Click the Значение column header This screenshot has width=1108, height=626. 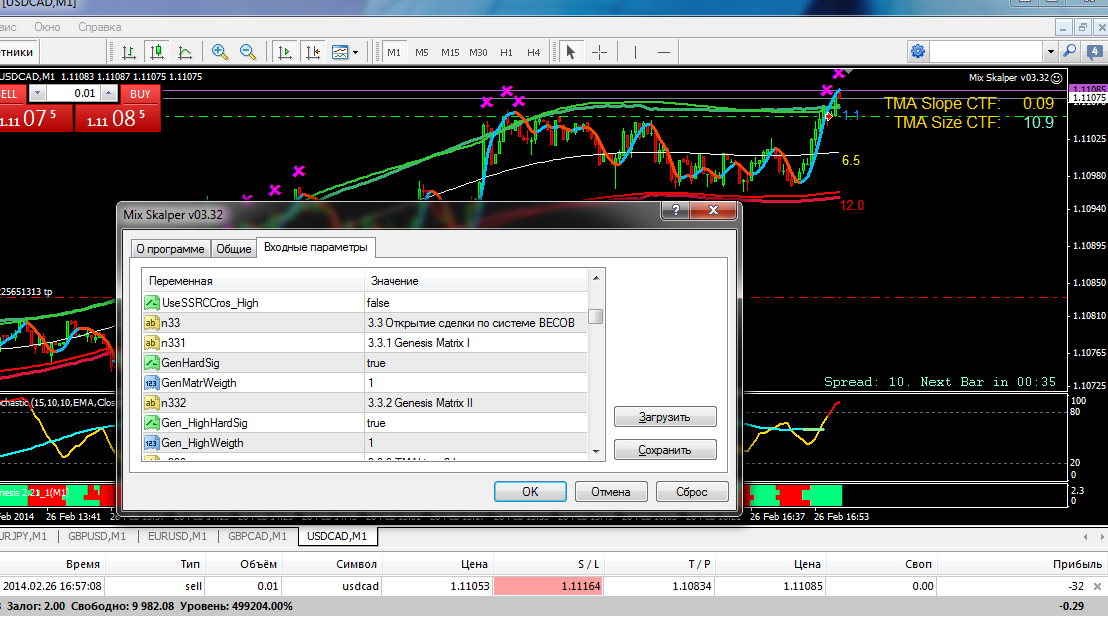476,281
